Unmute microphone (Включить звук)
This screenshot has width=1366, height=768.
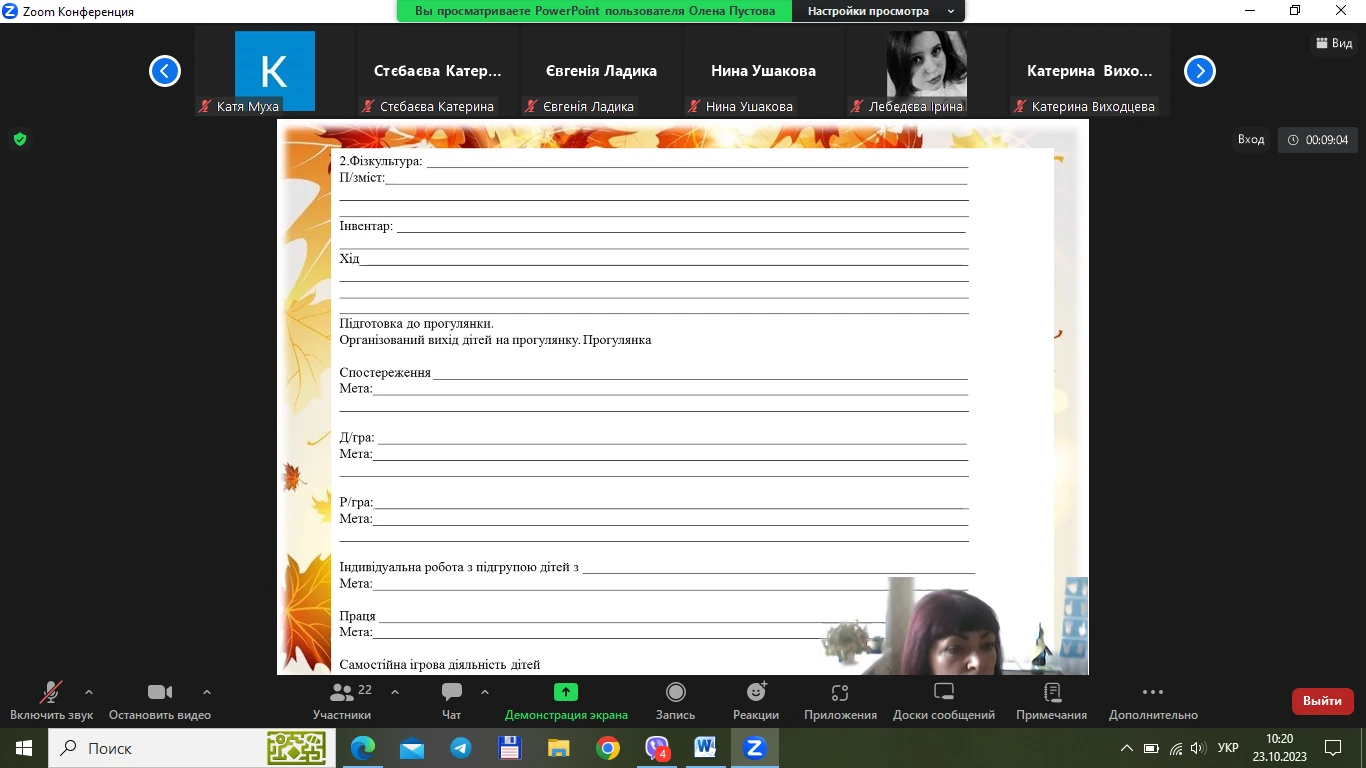point(51,693)
